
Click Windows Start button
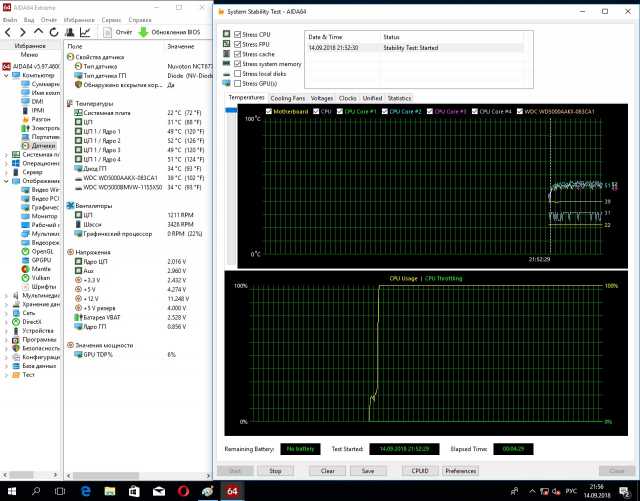point(11,491)
